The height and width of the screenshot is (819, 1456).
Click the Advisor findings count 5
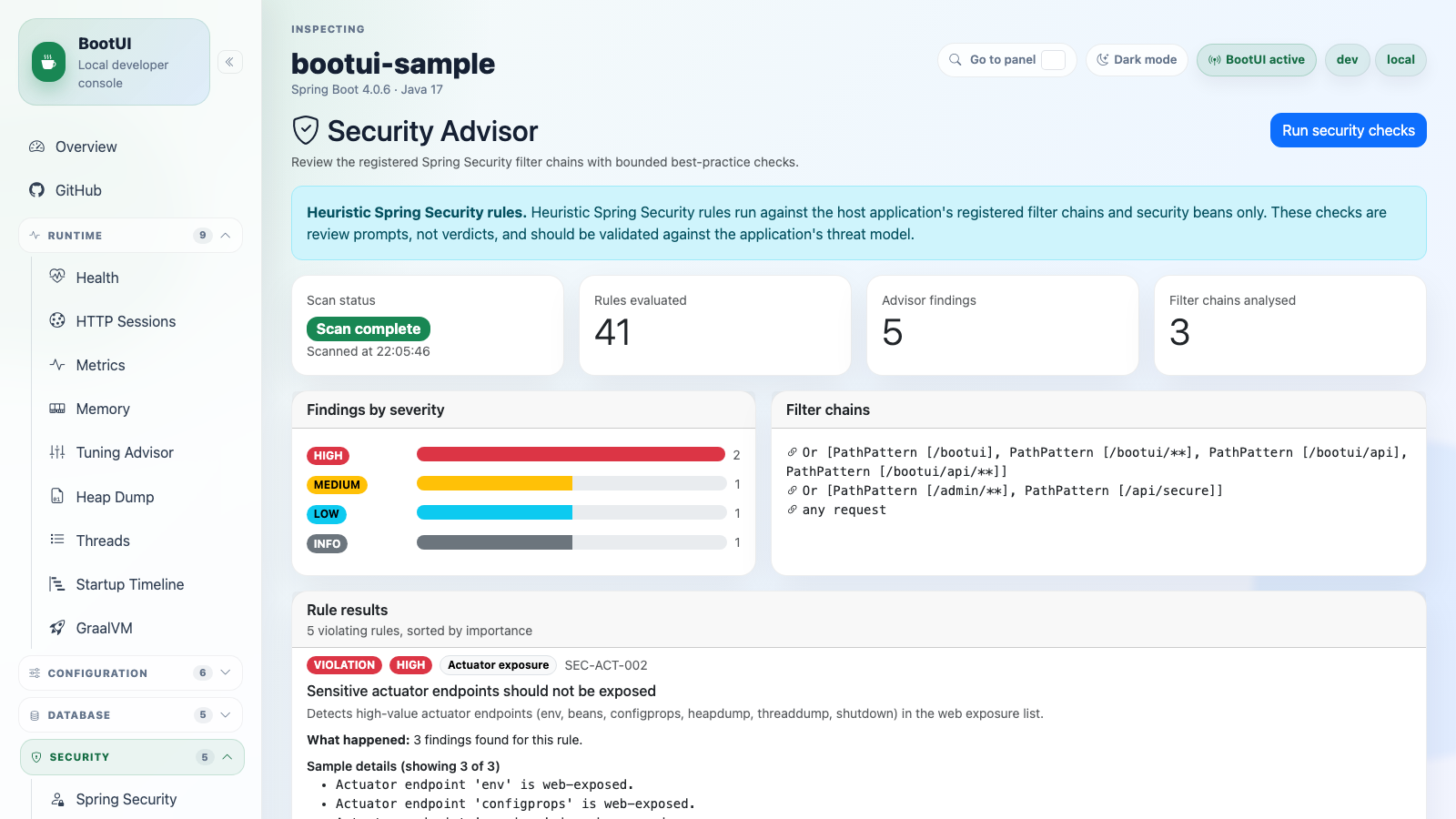click(x=892, y=332)
